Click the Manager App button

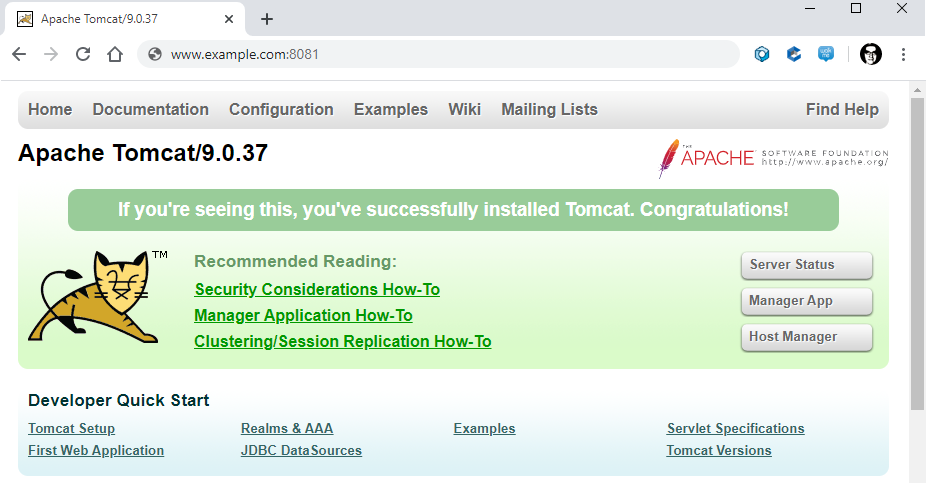point(807,301)
